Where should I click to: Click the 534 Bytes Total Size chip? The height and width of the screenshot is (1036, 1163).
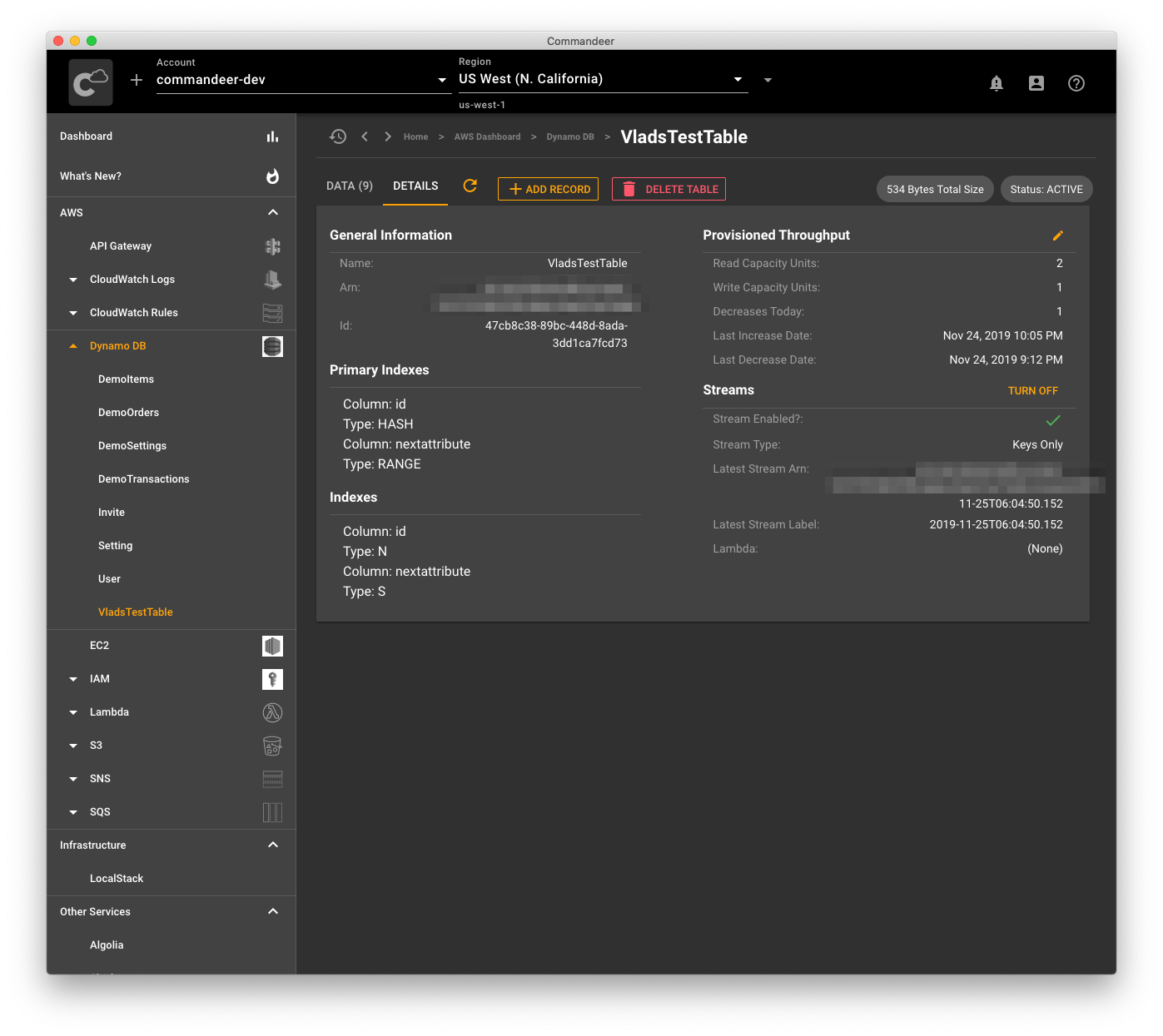pyautogui.click(x=935, y=189)
